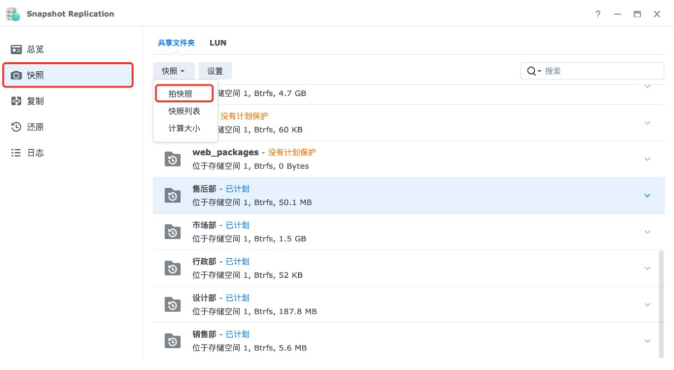Open the 快照 dropdown button

pos(173,71)
